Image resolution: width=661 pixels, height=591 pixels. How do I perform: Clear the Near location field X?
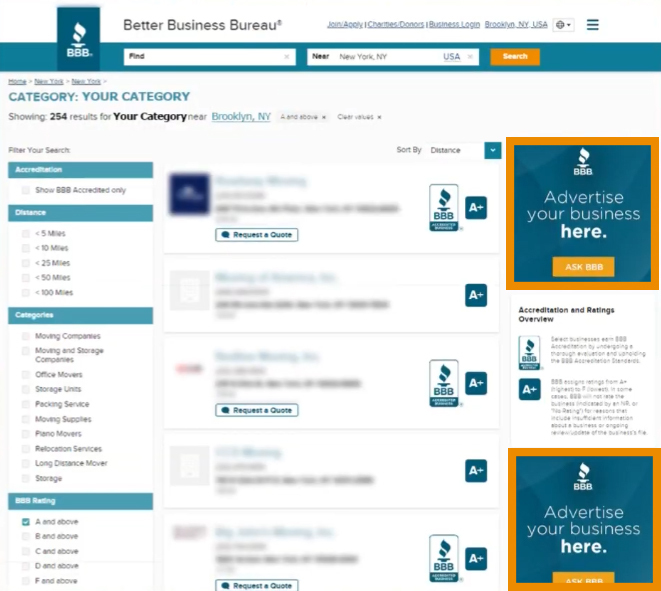[x=470, y=56]
